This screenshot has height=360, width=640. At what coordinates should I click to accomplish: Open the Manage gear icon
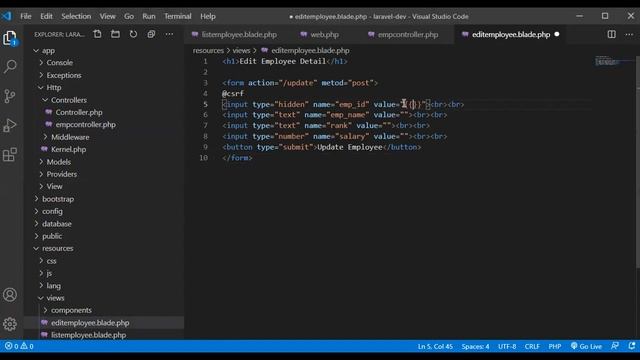(x=10, y=324)
